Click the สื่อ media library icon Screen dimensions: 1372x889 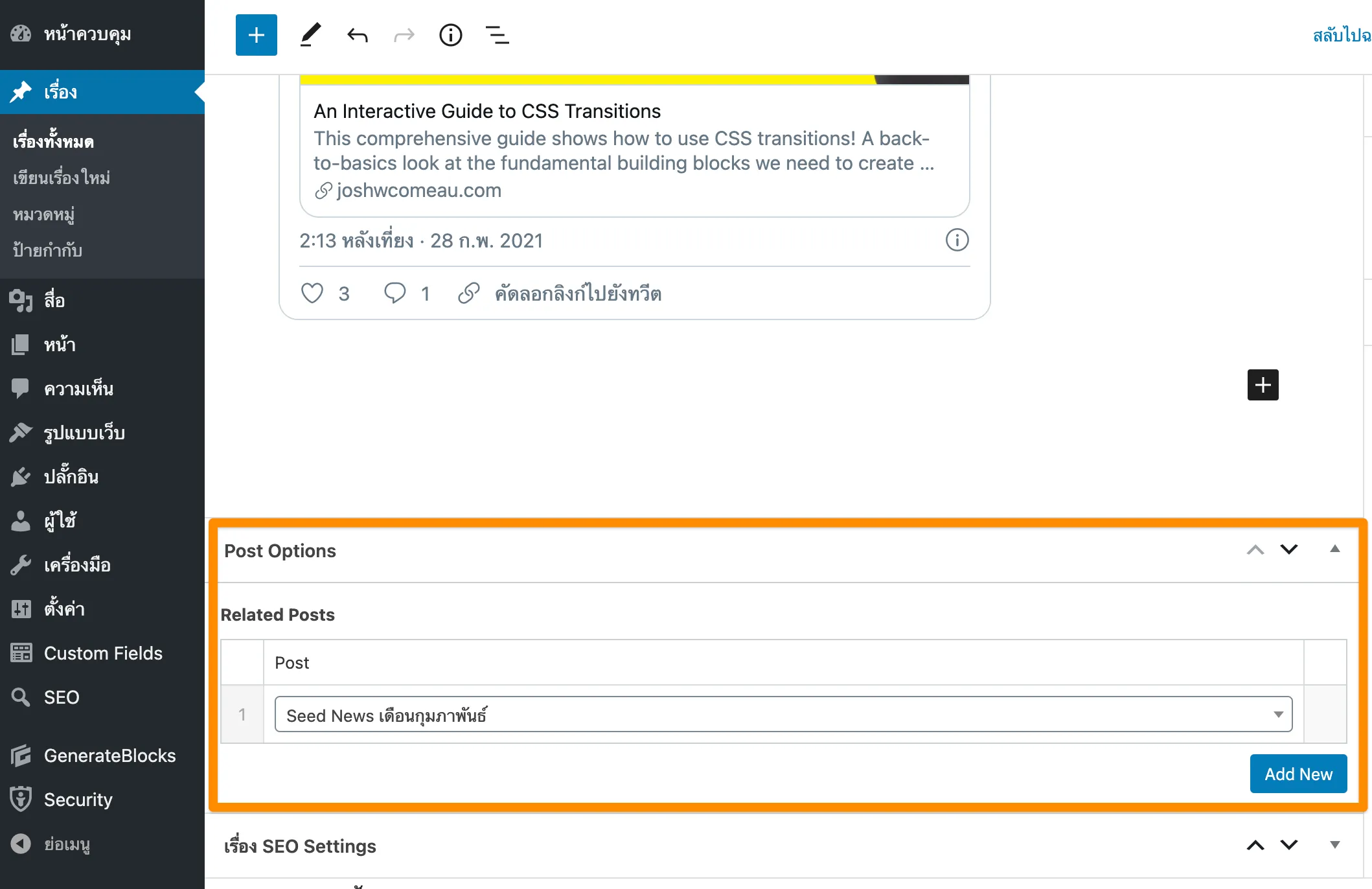21,300
